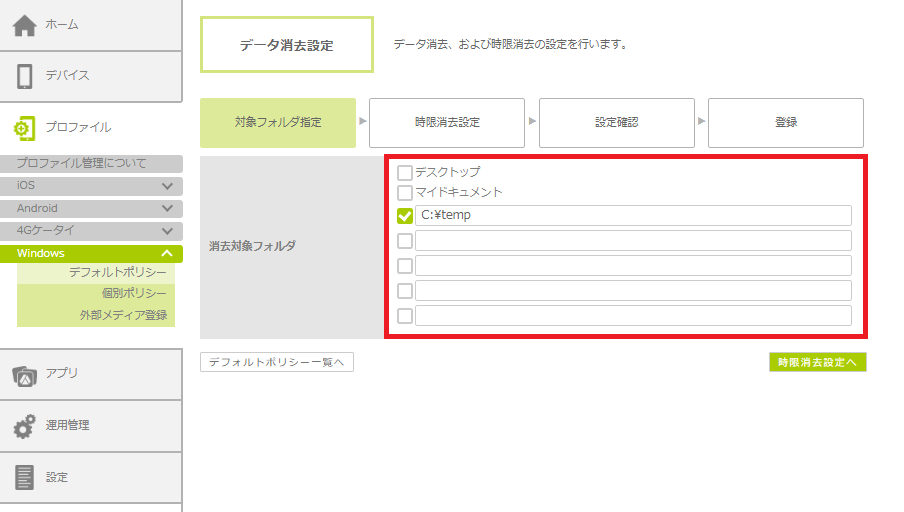Click the Home house icon
Viewport: 904px width, 512px height.
25,24
